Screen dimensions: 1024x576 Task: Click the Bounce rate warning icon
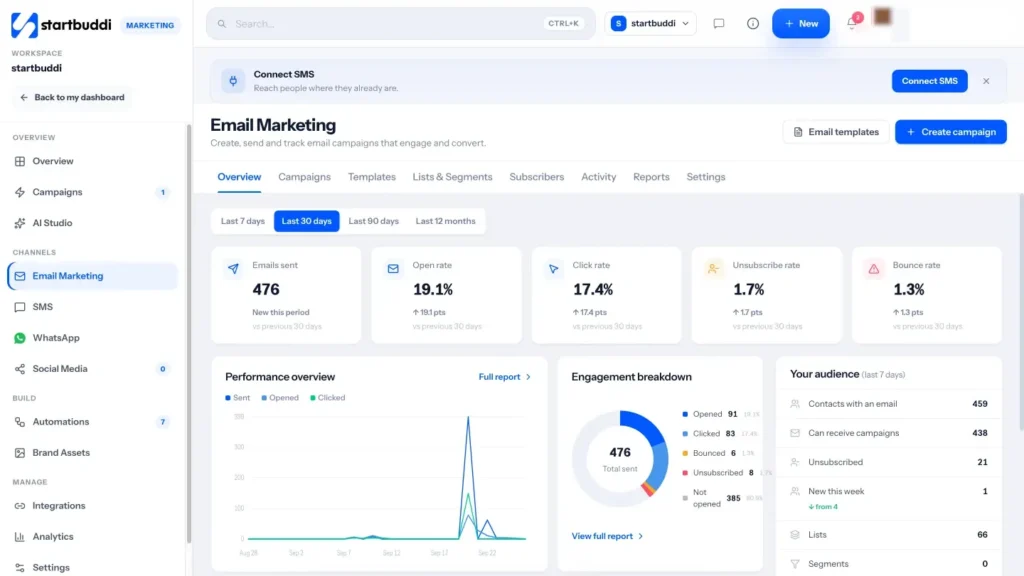point(874,268)
